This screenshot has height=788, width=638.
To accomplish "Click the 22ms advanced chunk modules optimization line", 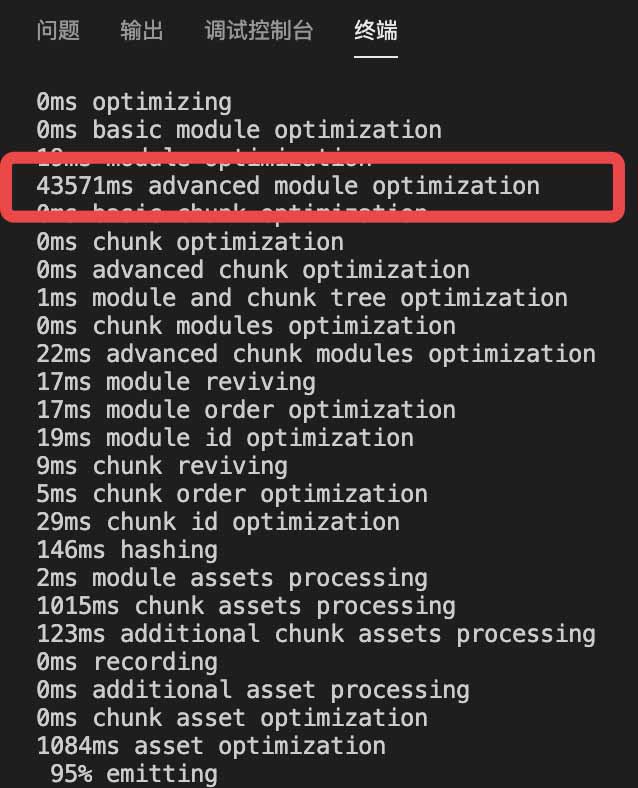I will pyautogui.click(x=316, y=354).
